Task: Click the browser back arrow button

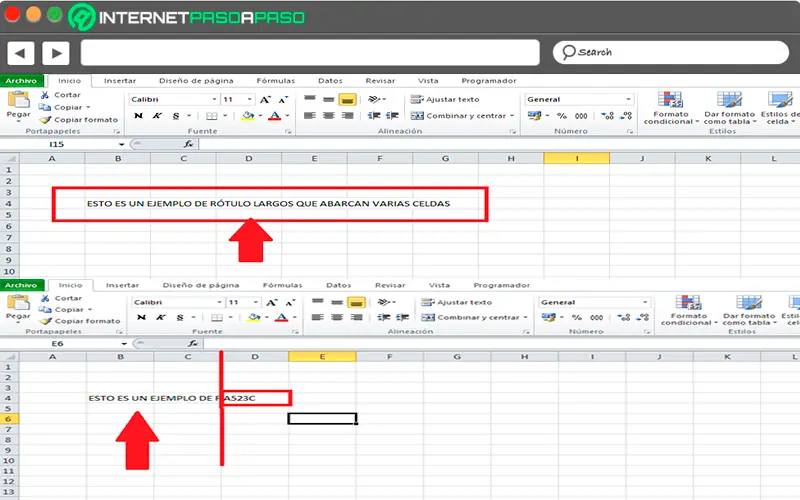Action: click(20, 53)
